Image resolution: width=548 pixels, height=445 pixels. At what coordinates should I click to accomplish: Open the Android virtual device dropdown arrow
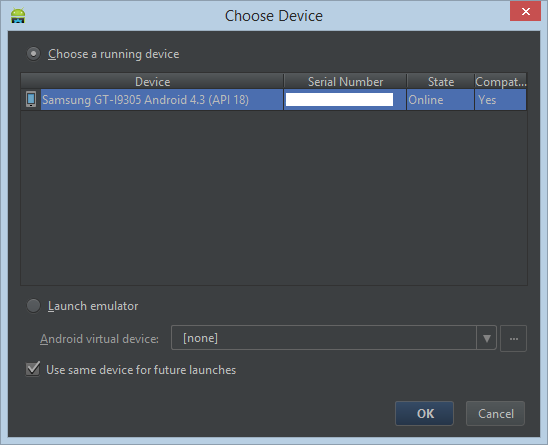[486, 338]
